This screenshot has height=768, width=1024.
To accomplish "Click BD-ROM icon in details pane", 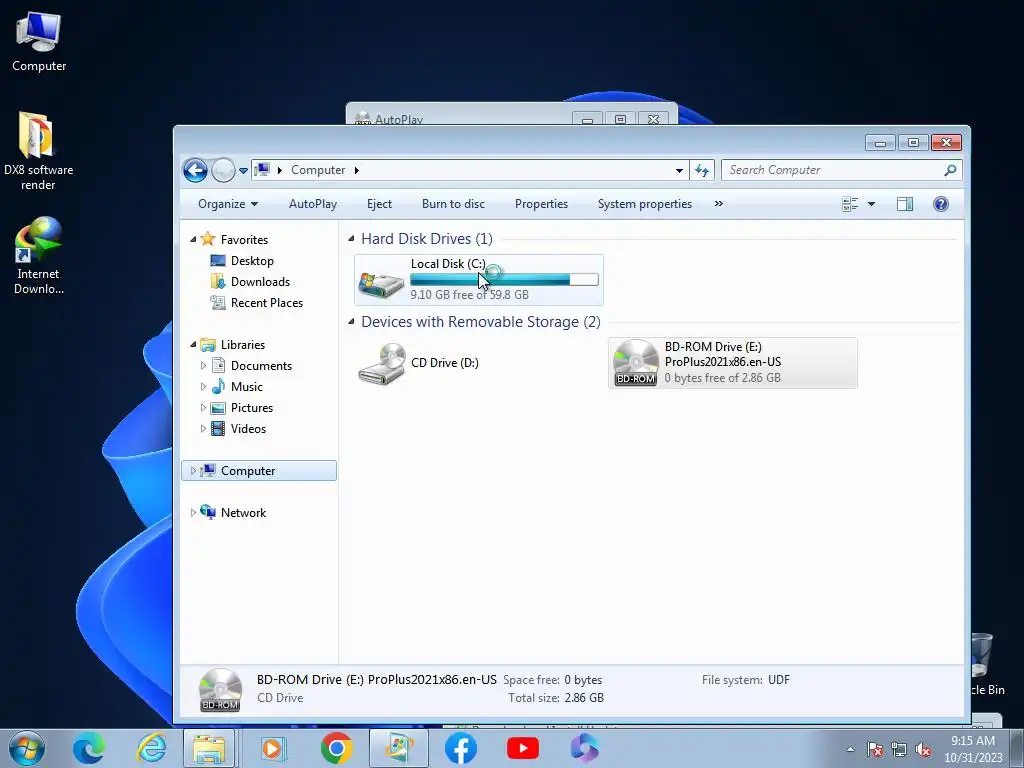I will pyautogui.click(x=220, y=690).
